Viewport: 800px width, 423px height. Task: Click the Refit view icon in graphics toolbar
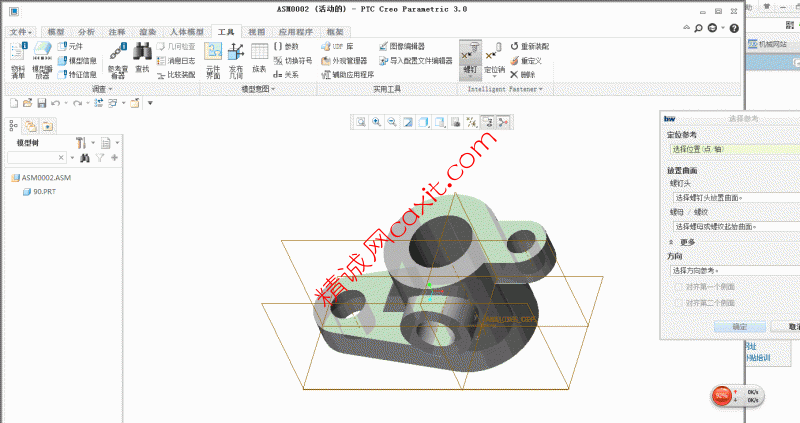361,122
